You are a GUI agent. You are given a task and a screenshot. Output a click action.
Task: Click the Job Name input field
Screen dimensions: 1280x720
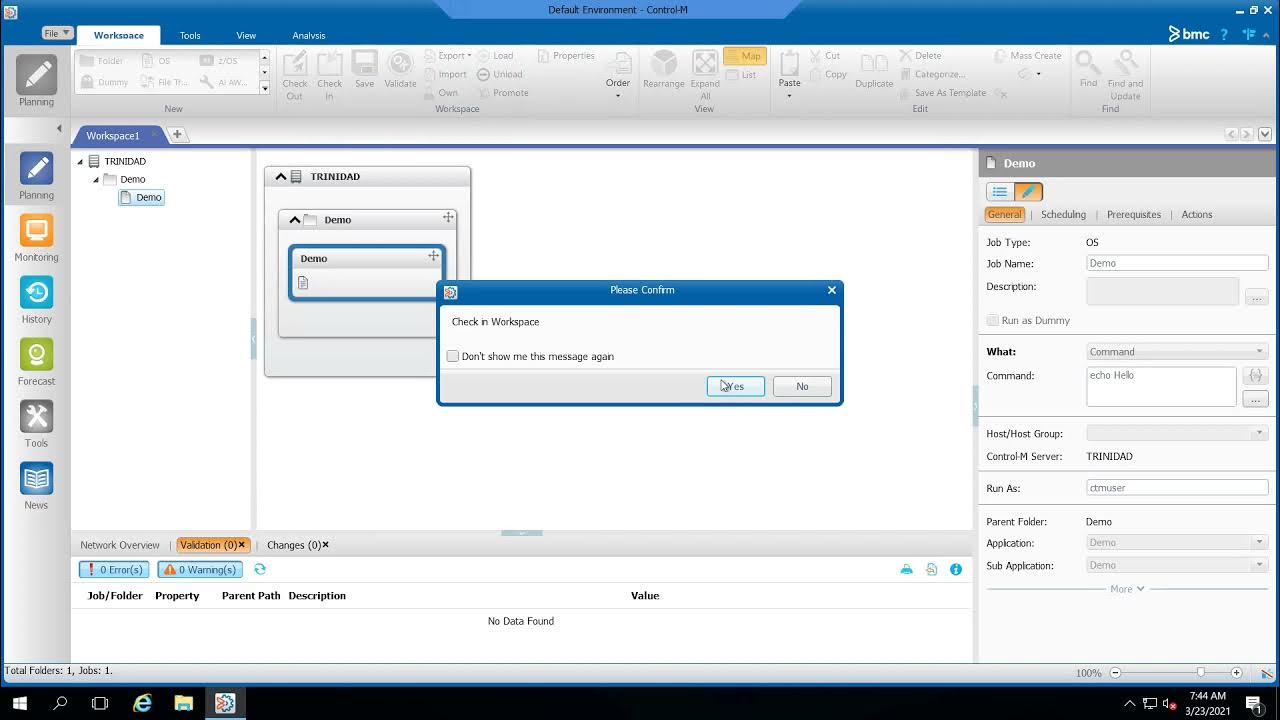point(1177,263)
